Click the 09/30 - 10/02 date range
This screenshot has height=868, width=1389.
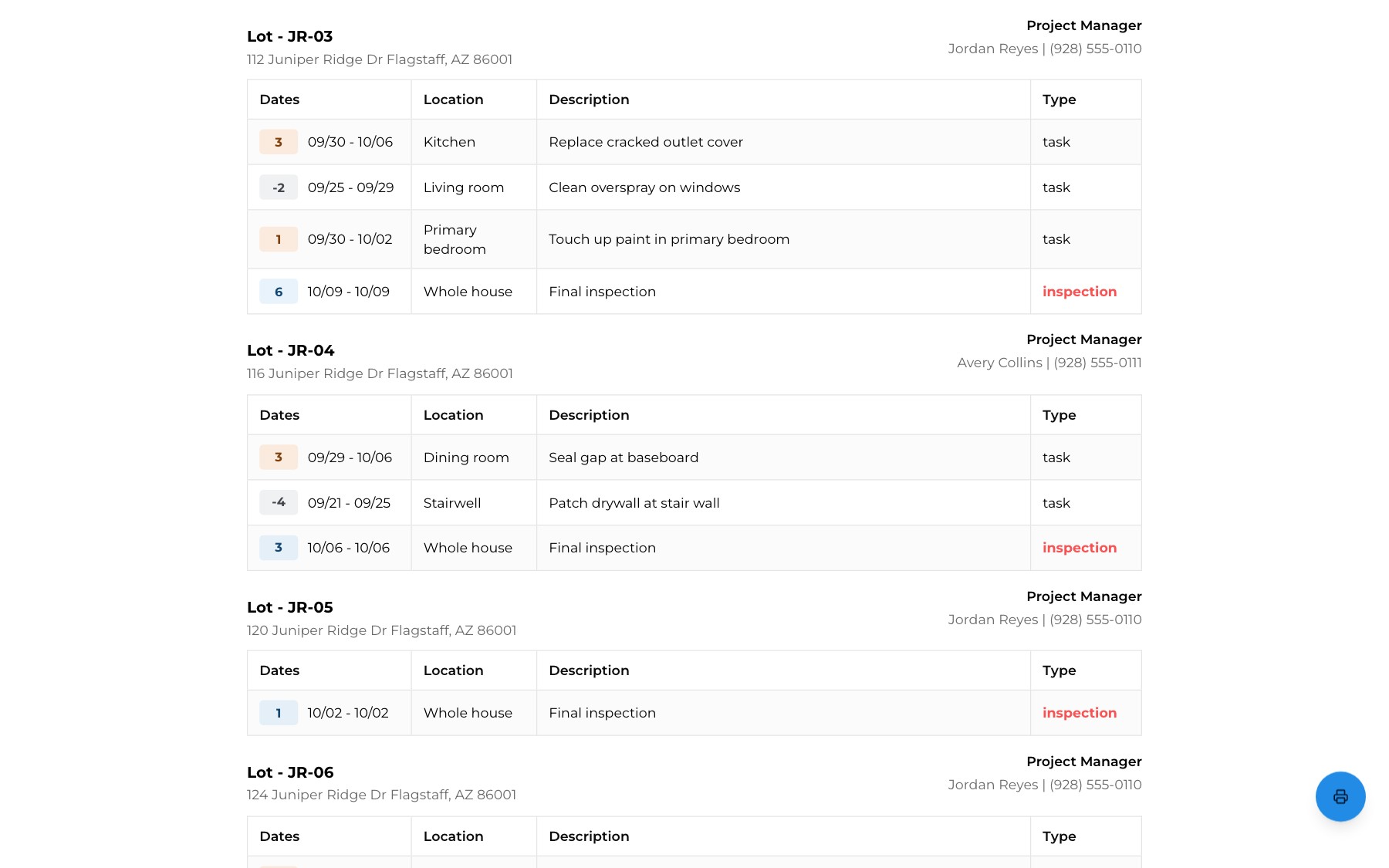pos(350,239)
